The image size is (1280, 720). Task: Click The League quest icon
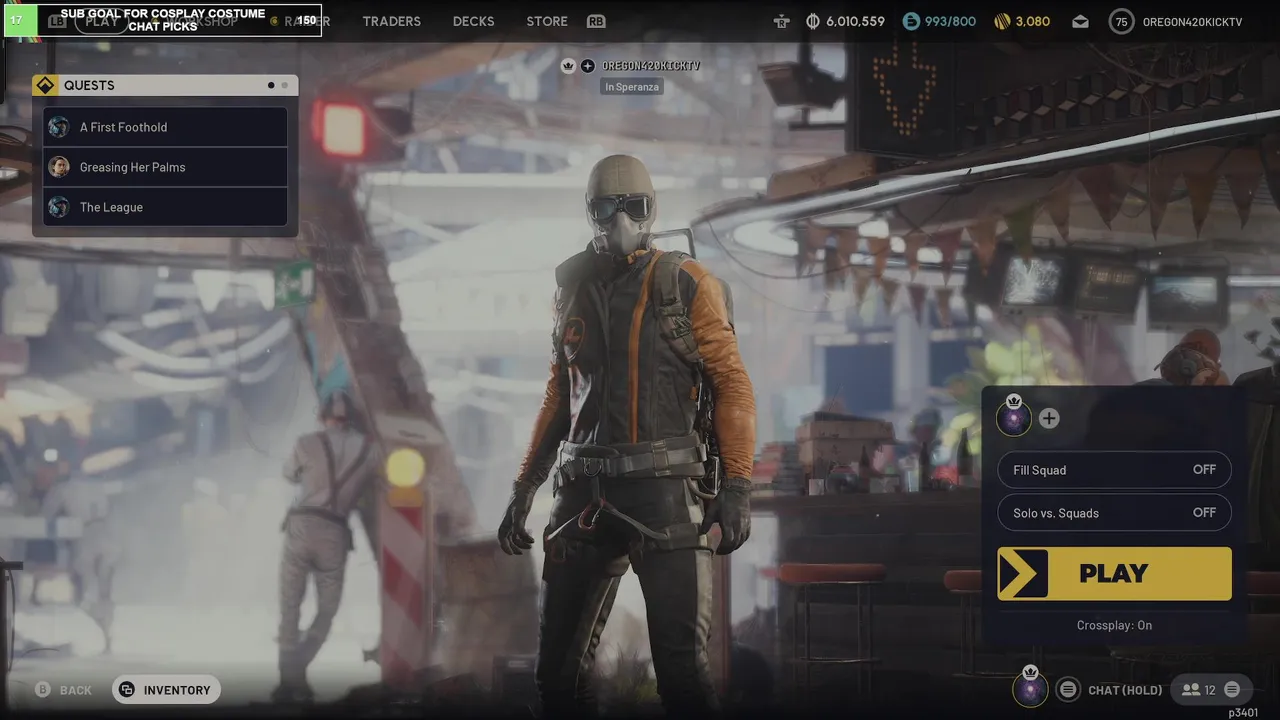coord(59,207)
